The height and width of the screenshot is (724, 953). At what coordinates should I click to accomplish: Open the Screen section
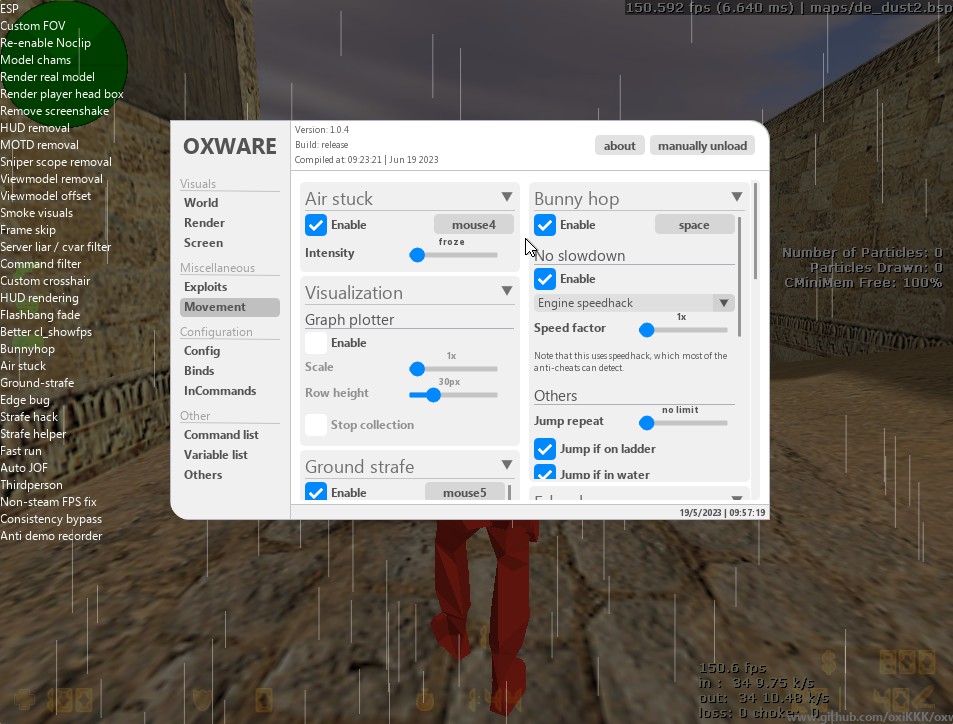tap(204, 243)
